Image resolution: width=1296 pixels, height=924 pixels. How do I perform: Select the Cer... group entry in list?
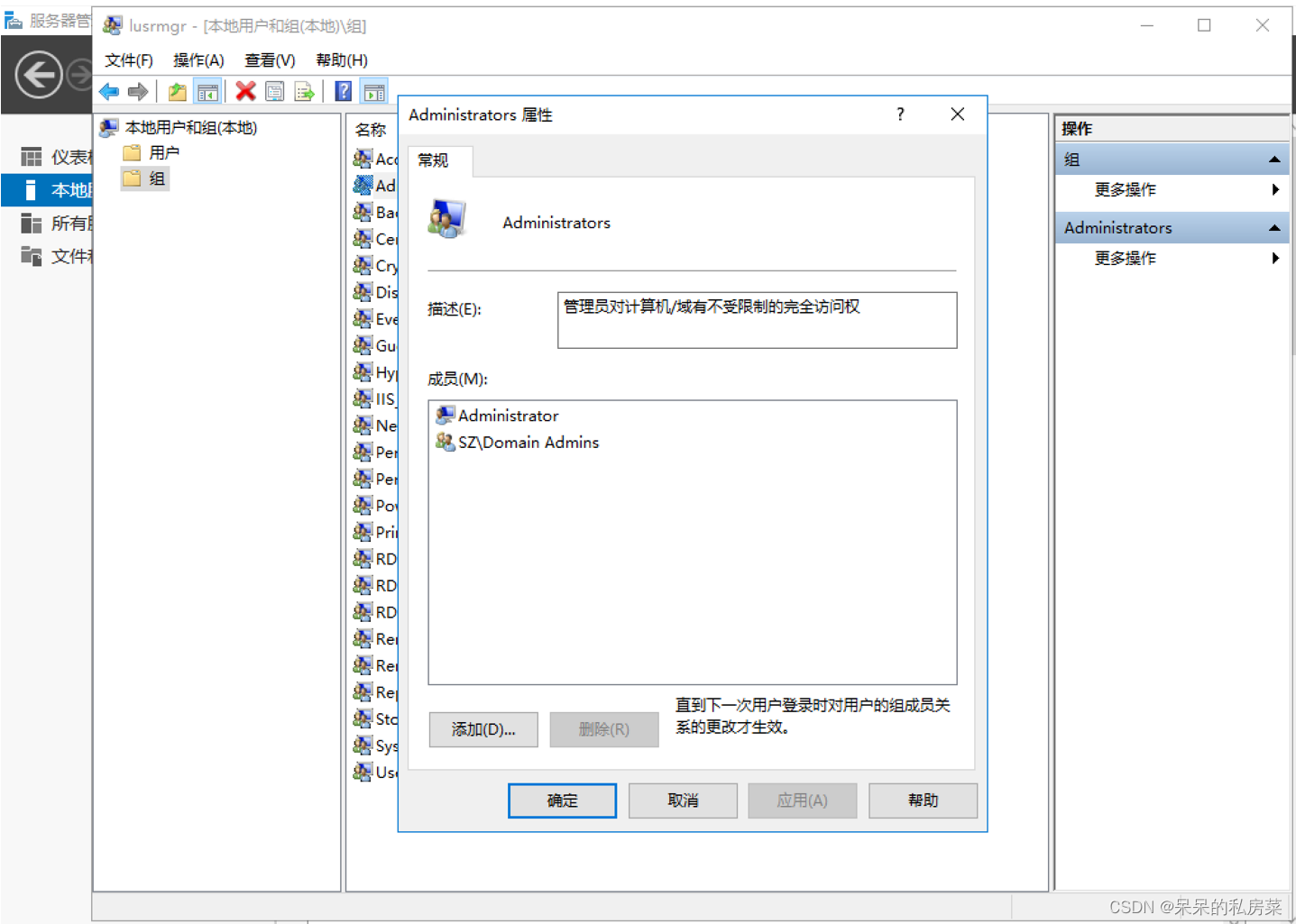tap(375, 239)
